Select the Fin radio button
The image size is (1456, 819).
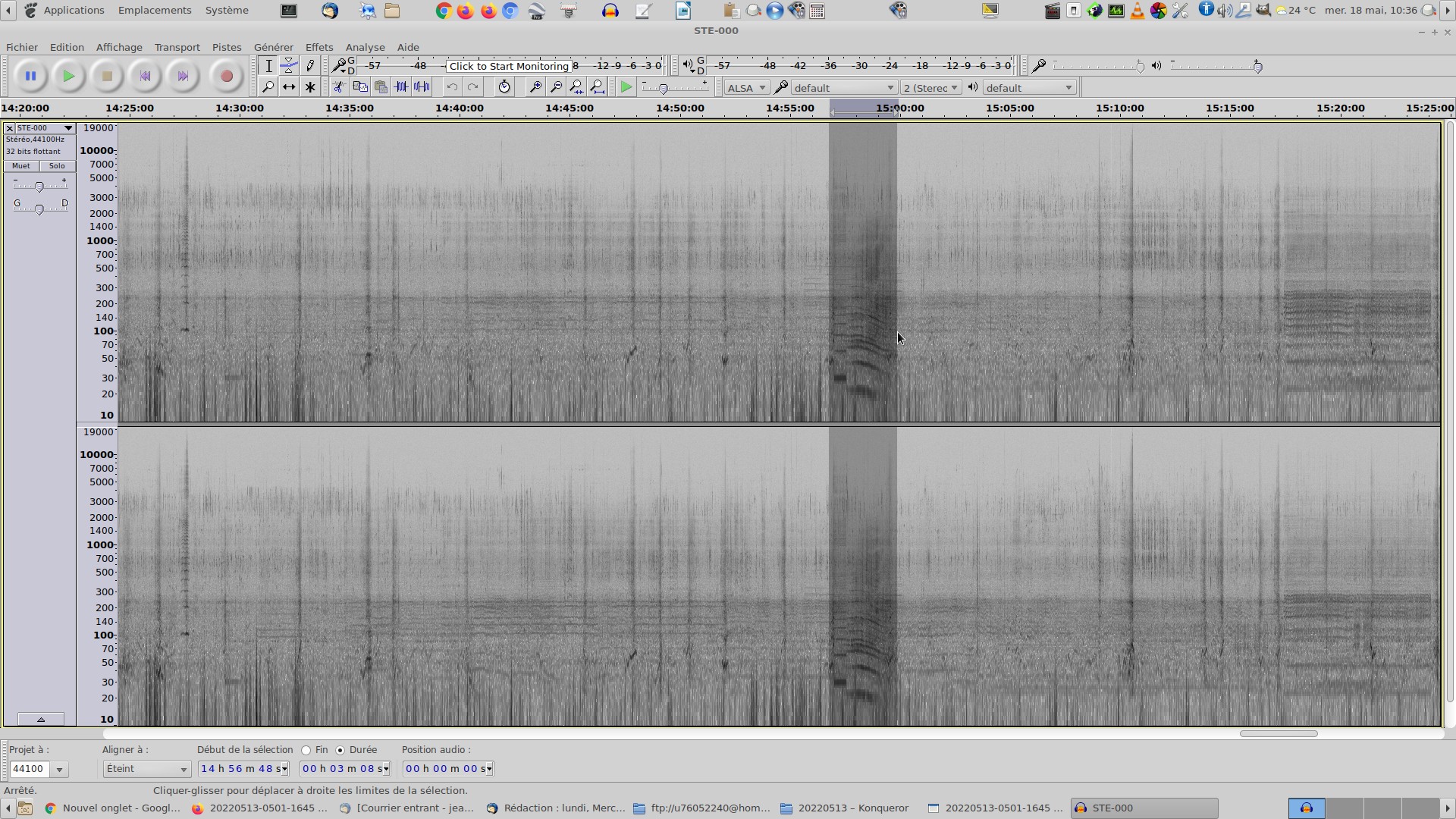tap(306, 750)
